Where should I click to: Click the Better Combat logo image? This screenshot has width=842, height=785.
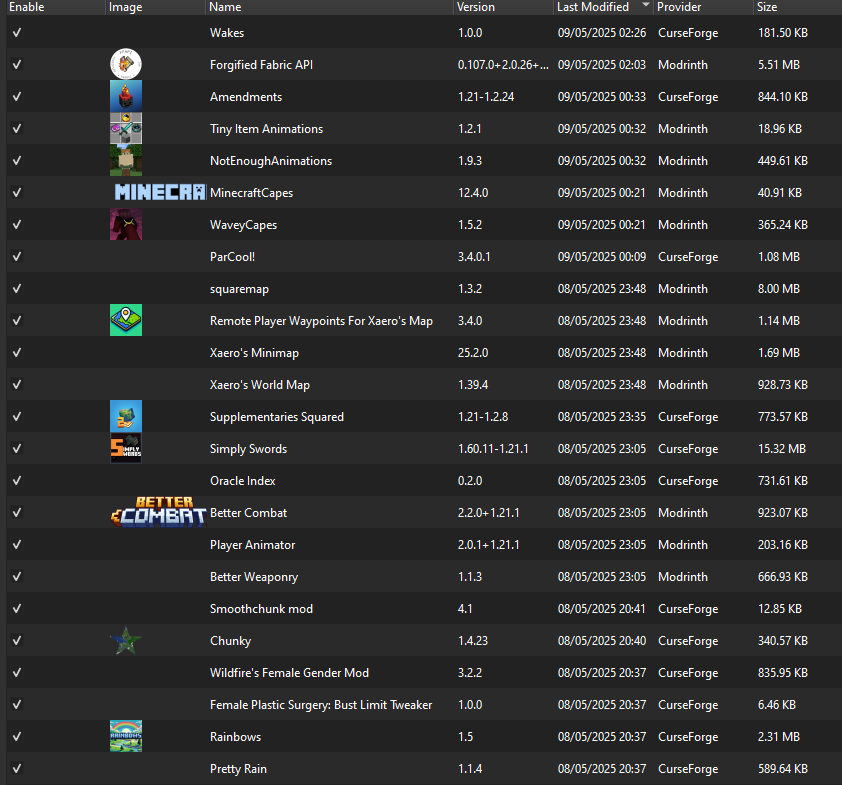click(x=159, y=512)
